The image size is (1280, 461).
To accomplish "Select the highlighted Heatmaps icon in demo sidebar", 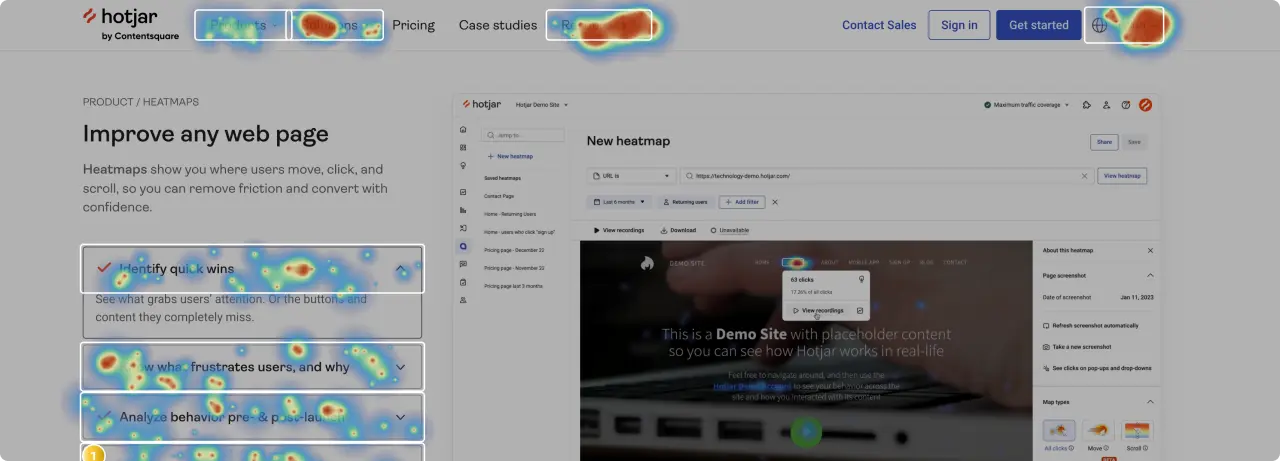I will 462,246.
